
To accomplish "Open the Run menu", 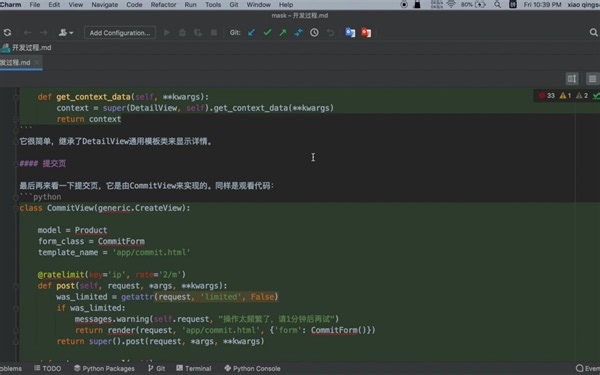I will tap(191, 5).
